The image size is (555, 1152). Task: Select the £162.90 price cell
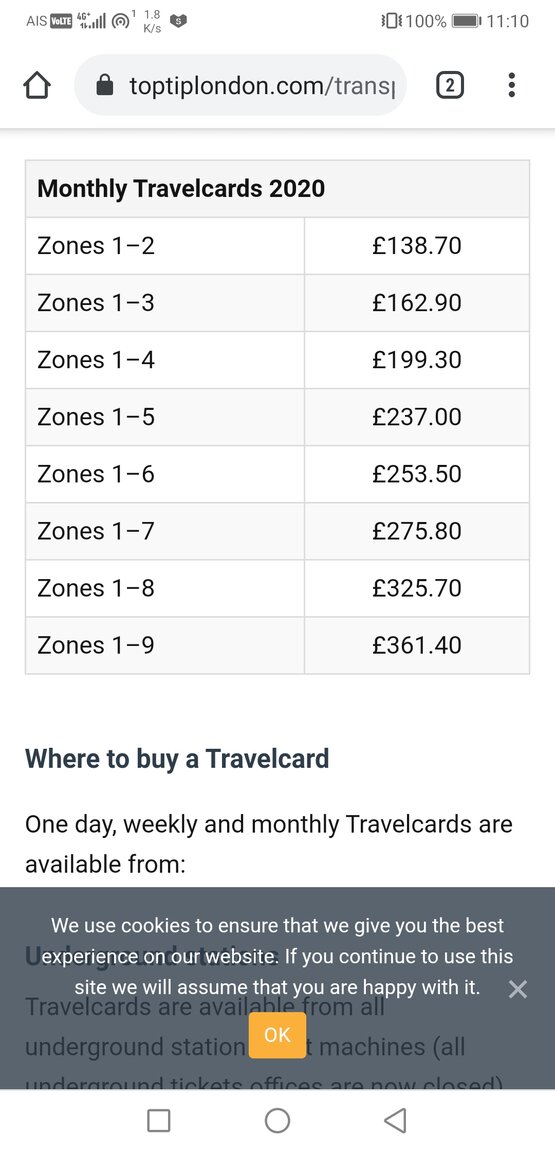pos(417,303)
